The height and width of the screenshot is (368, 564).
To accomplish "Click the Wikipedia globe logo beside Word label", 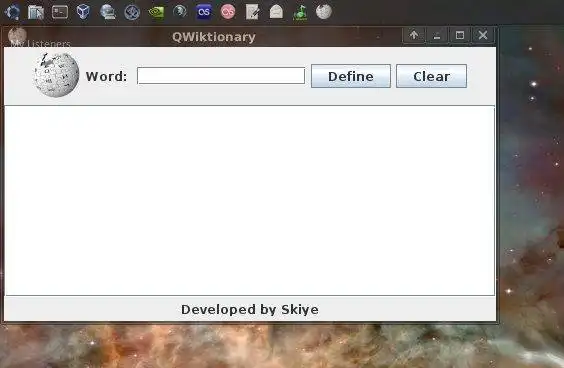I will pos(56,75).
